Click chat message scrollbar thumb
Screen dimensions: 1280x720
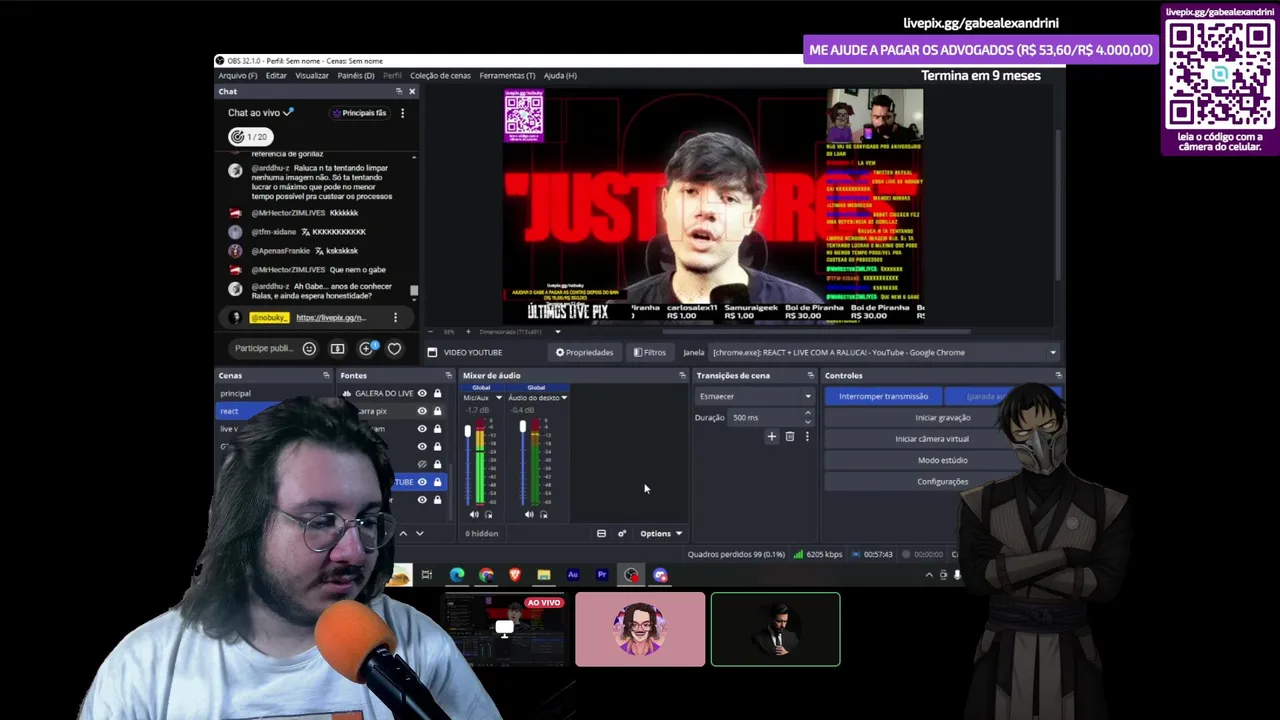pyautogui.click(x=414, y=291)
